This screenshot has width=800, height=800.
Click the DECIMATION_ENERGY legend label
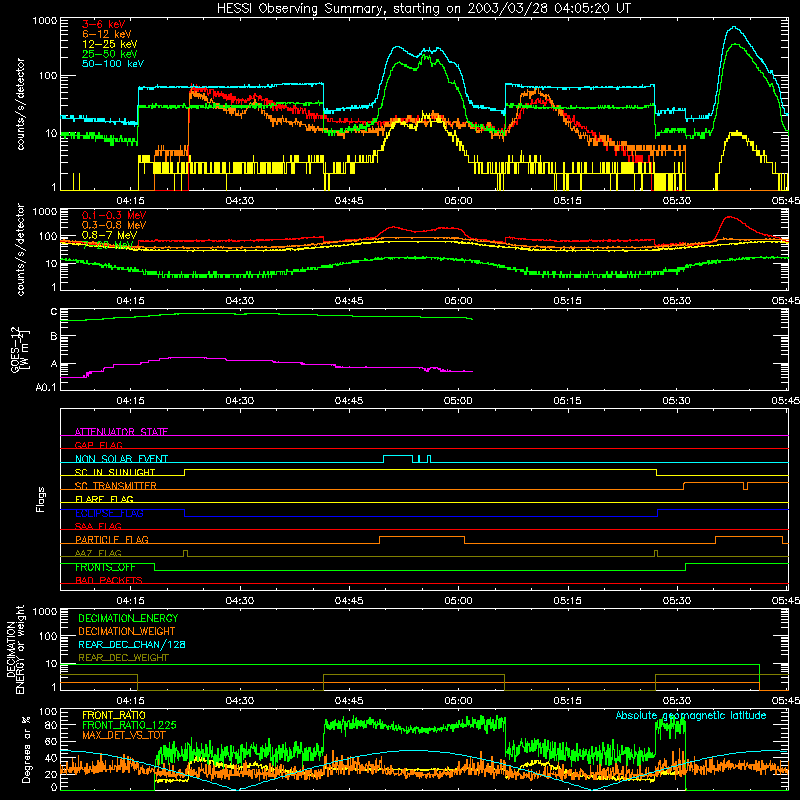[x=128, y=618]
